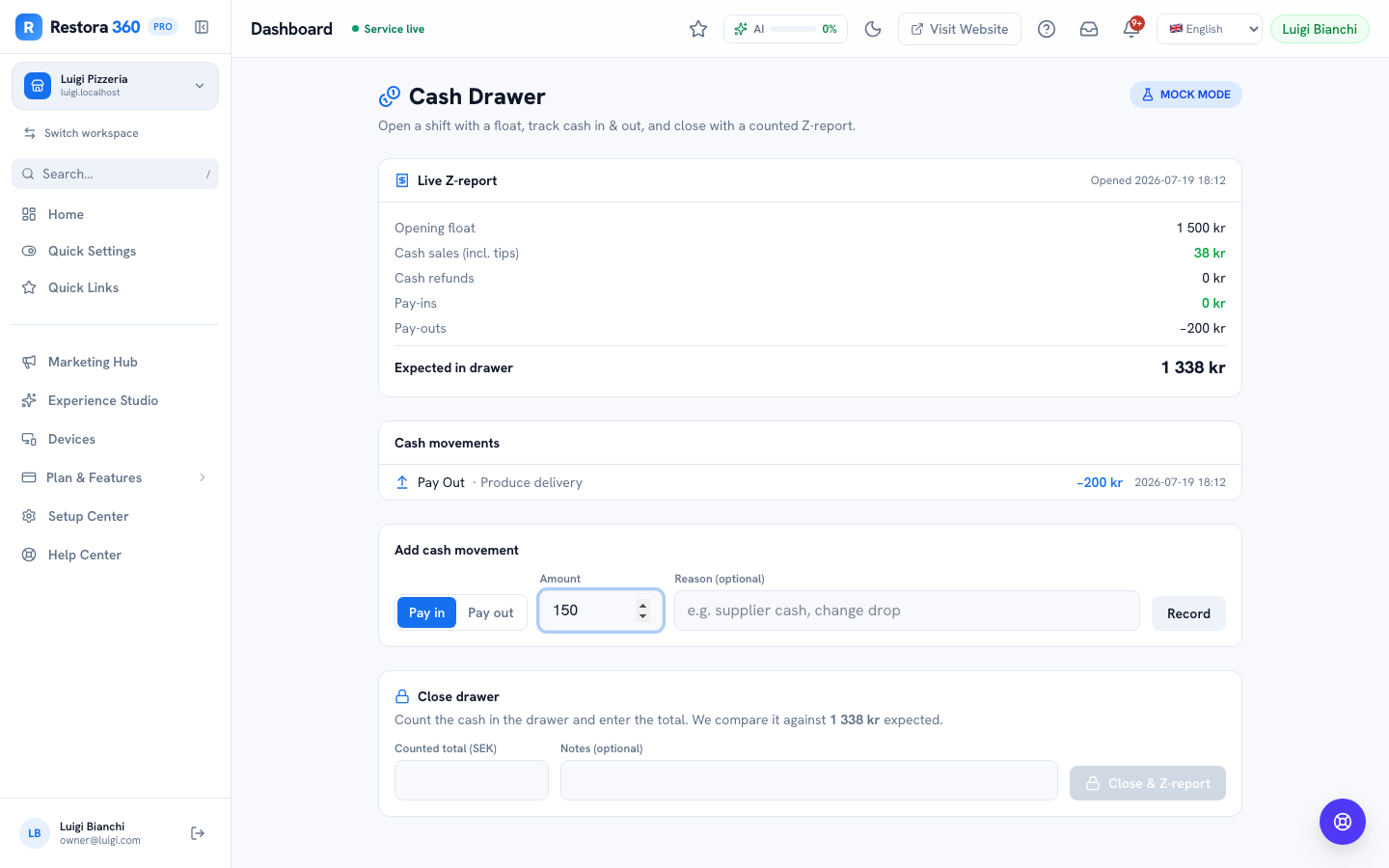
Task: Click the Live Z-report receipt icon
Action: tap(402, 180)
